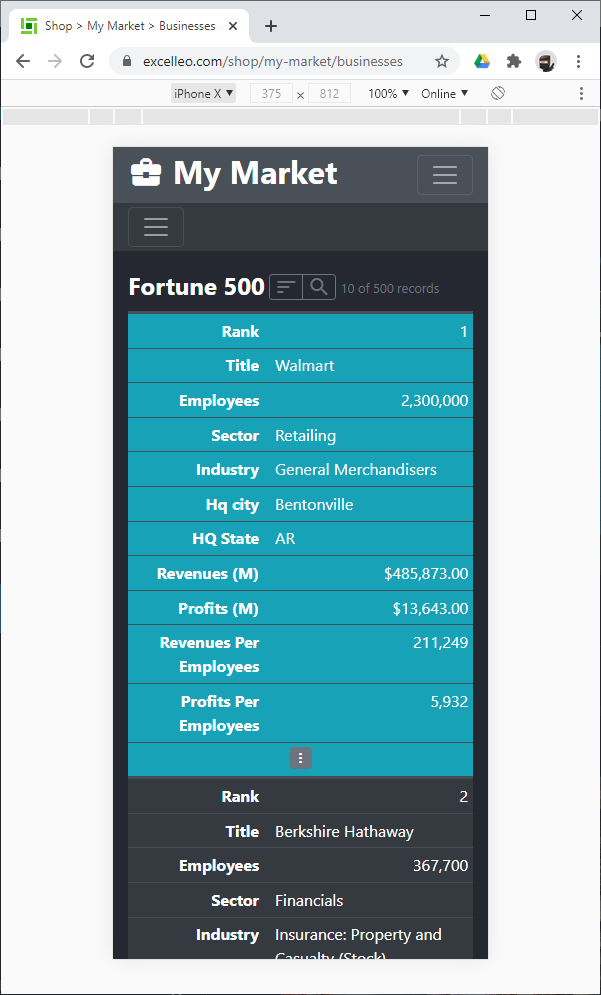This screenshot has width=601, height=995.
Task: Click the Walmart title value
Action: pos(305,366)
